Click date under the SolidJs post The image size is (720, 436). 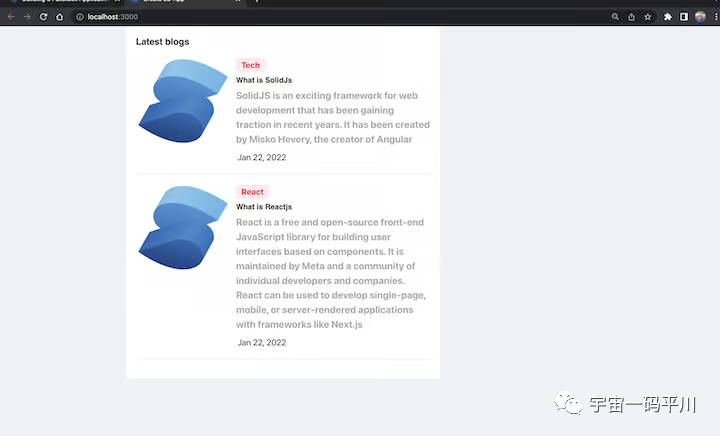pyautogui.click(x=262, y=157)
